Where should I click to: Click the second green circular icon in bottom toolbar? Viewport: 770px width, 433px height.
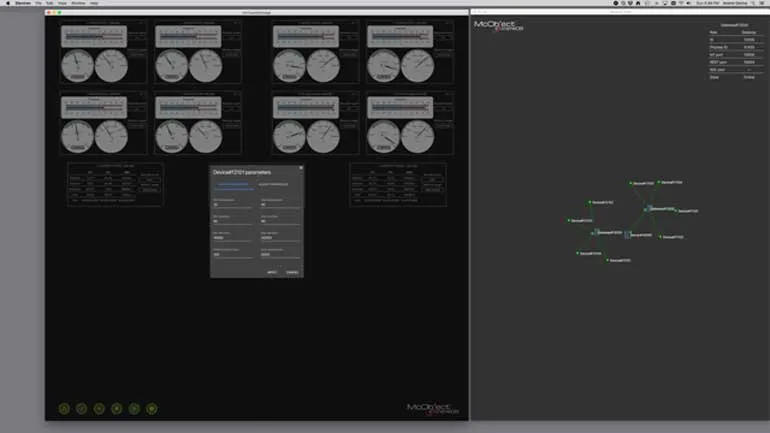pos(82,408)
